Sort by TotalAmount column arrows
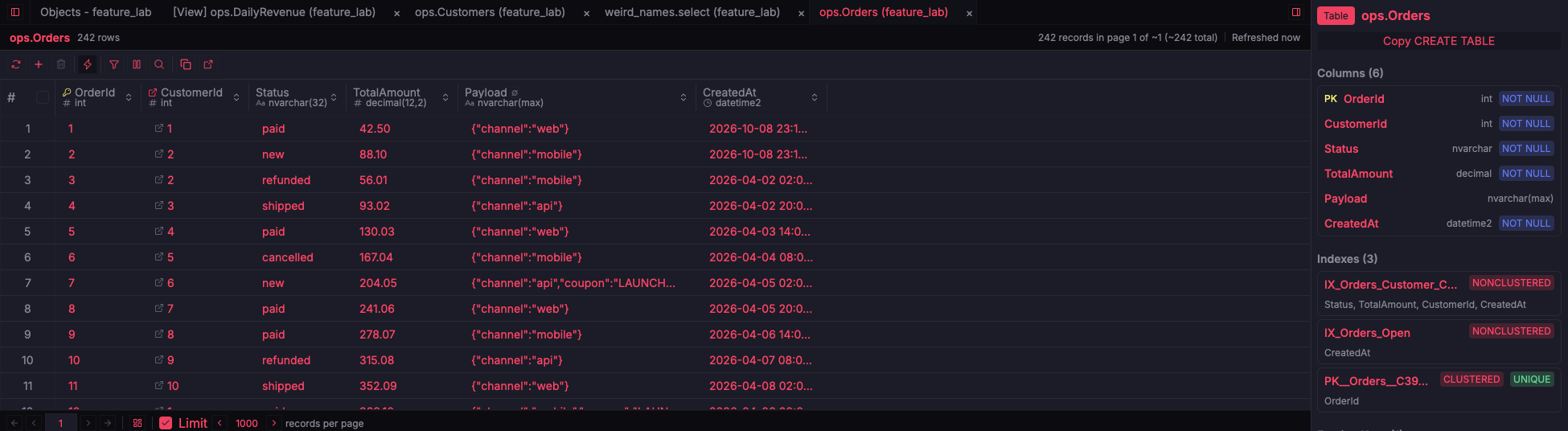This screenshot has height=431, width=1568. 445,97
